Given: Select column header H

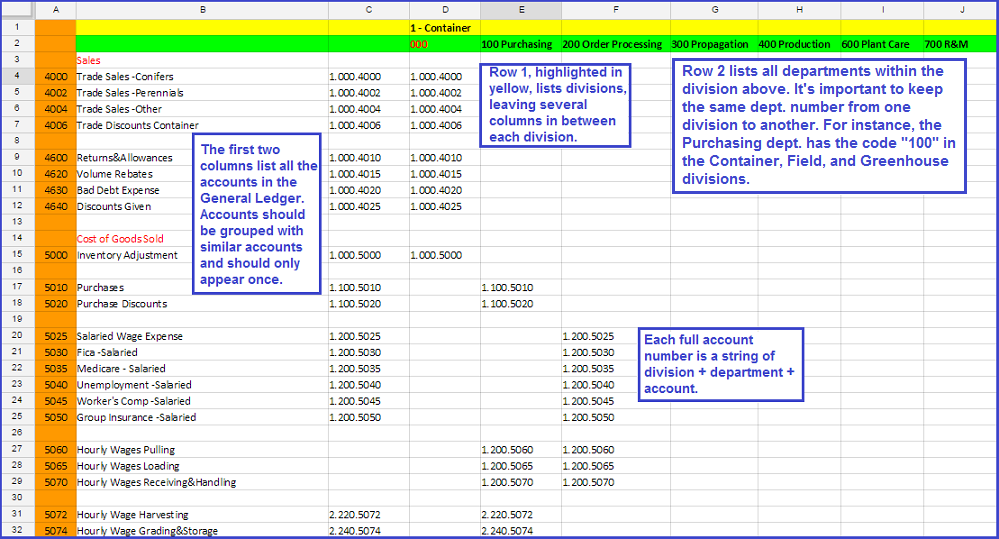Looking at the screenshot, I should tap(799, 10).
